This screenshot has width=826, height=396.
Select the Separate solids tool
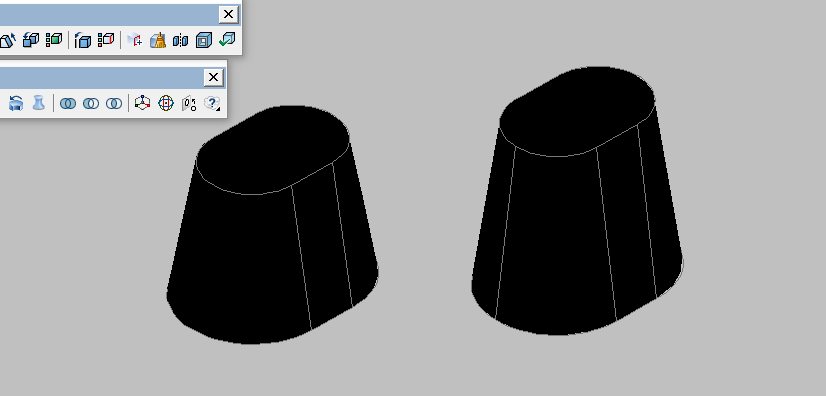[x=181, y=40]
